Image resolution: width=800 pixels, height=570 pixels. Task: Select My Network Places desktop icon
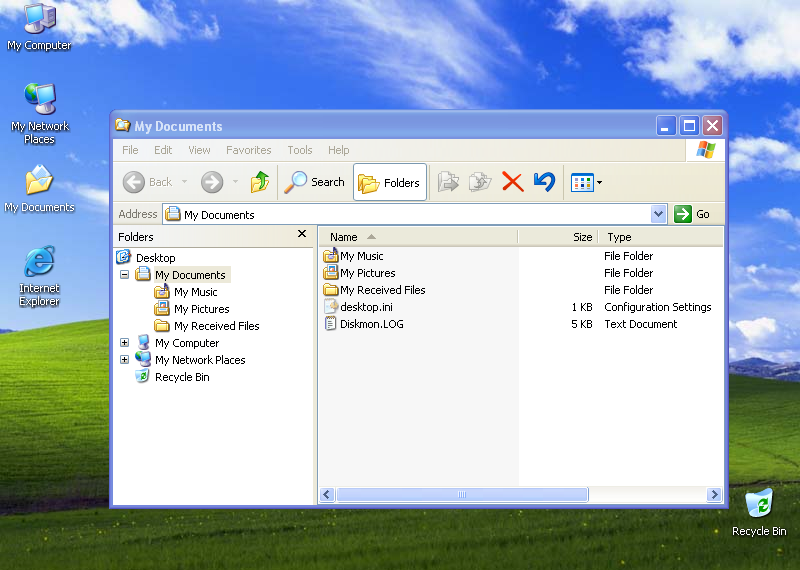39,113
